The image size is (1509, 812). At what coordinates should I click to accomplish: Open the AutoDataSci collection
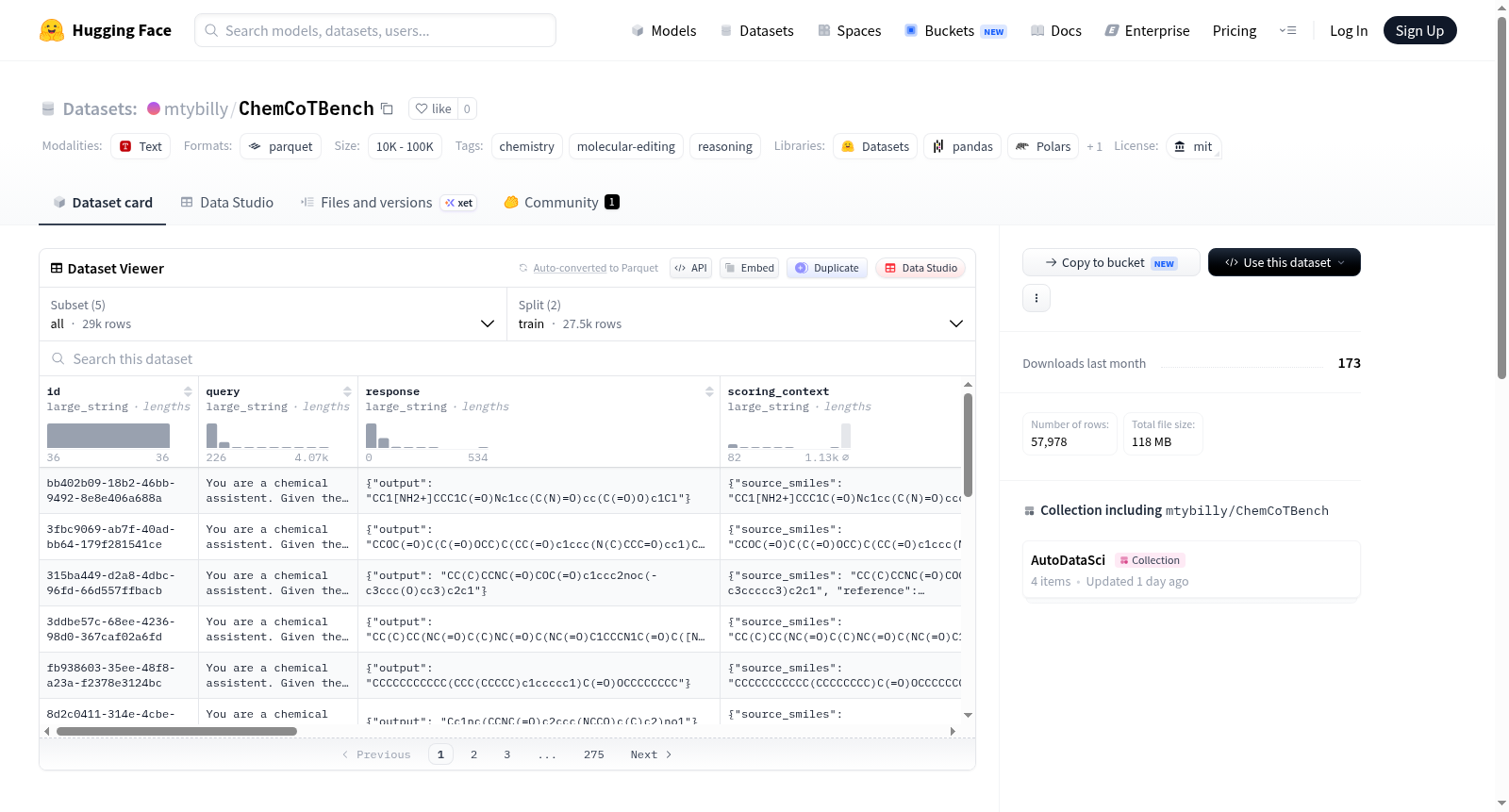pyautogui.click(x=1191, y=570)
